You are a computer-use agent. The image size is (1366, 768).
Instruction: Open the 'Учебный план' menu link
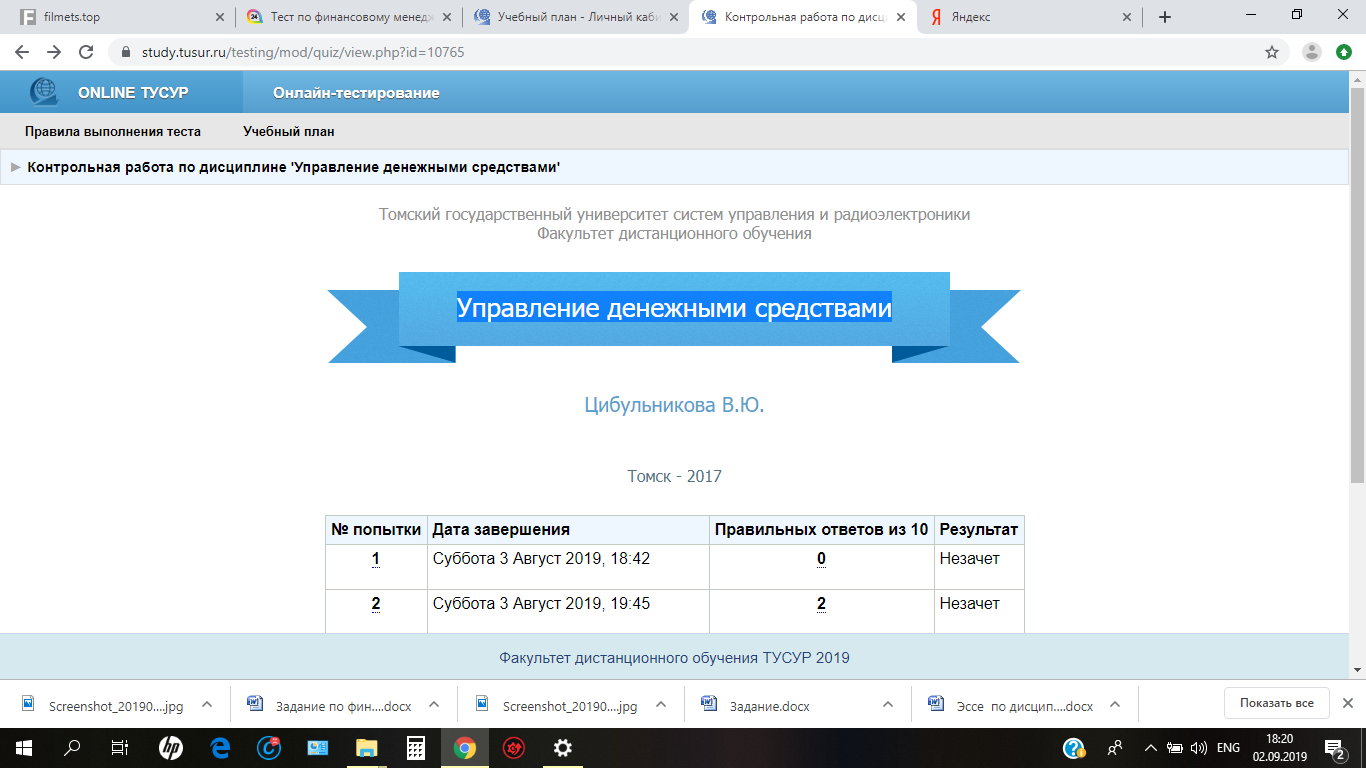288,131
